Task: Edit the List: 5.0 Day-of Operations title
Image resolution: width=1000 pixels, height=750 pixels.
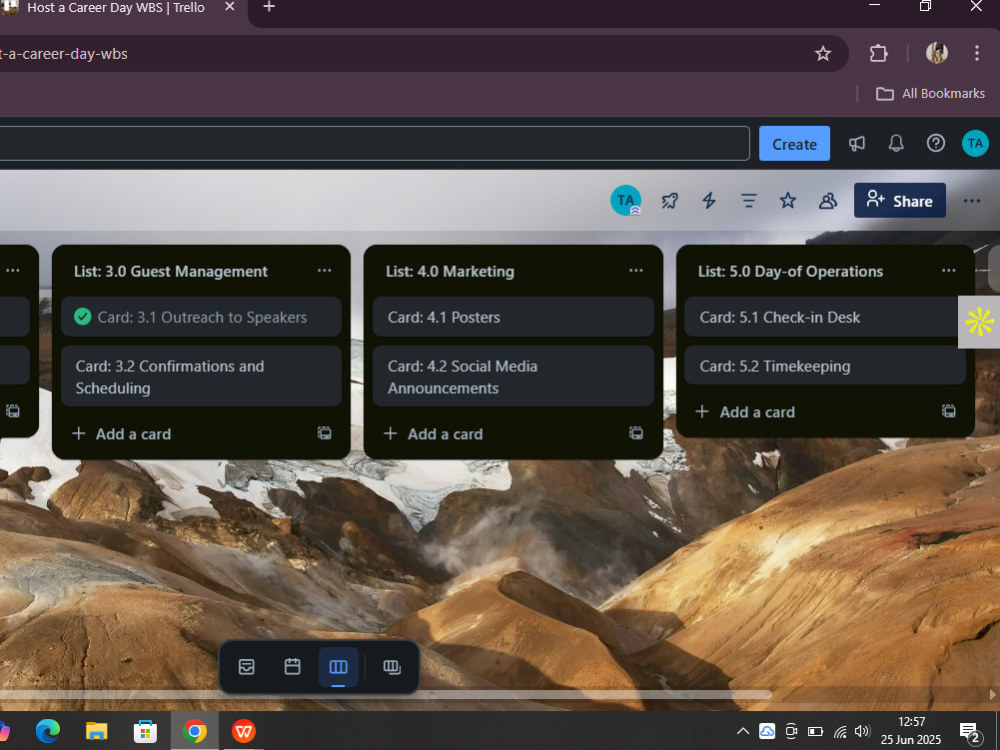Action: pos(790,271)
